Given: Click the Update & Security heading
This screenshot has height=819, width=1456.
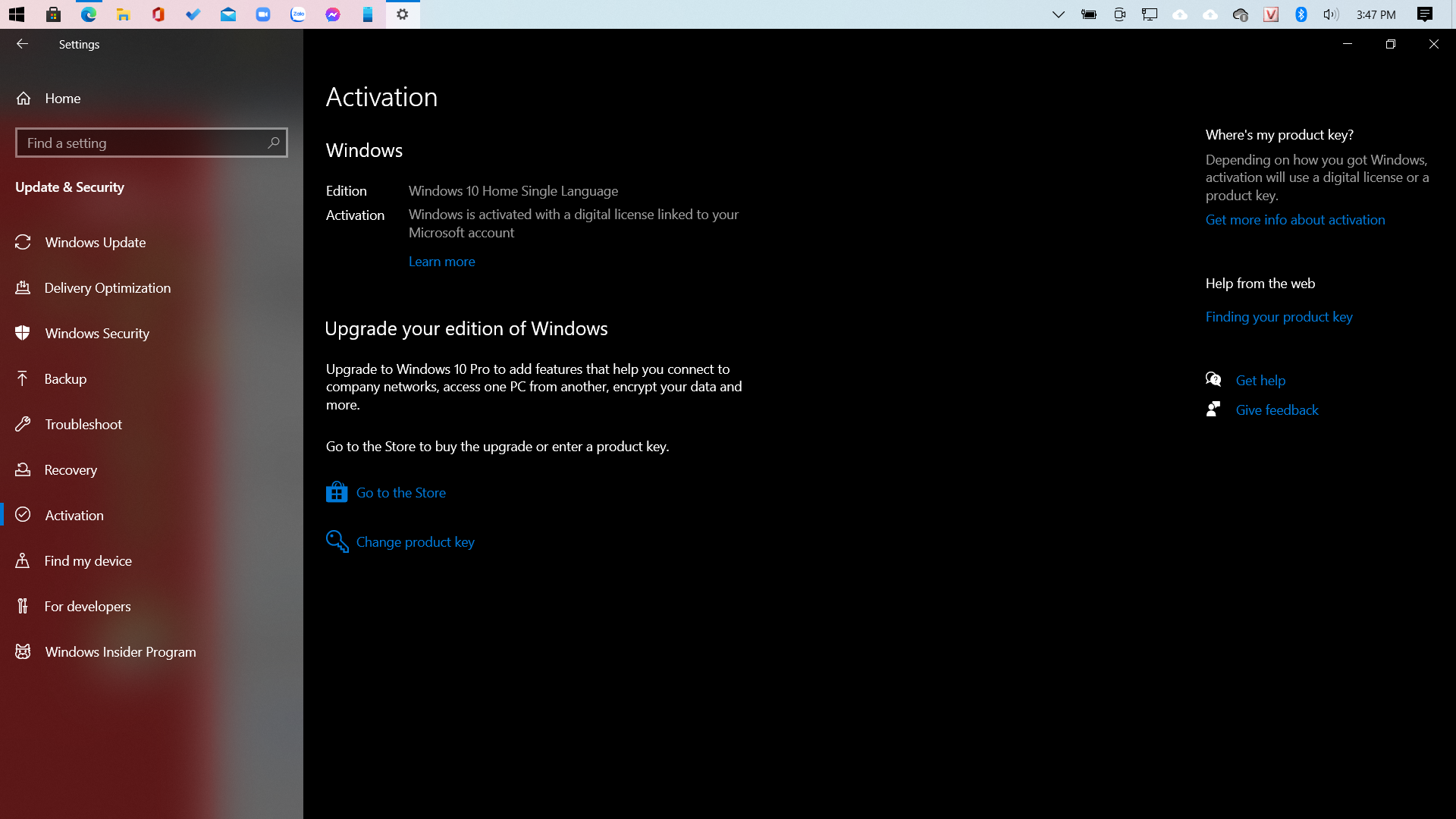Looking at the screenshot, I should pyautogui.click(x=70, y=187).
